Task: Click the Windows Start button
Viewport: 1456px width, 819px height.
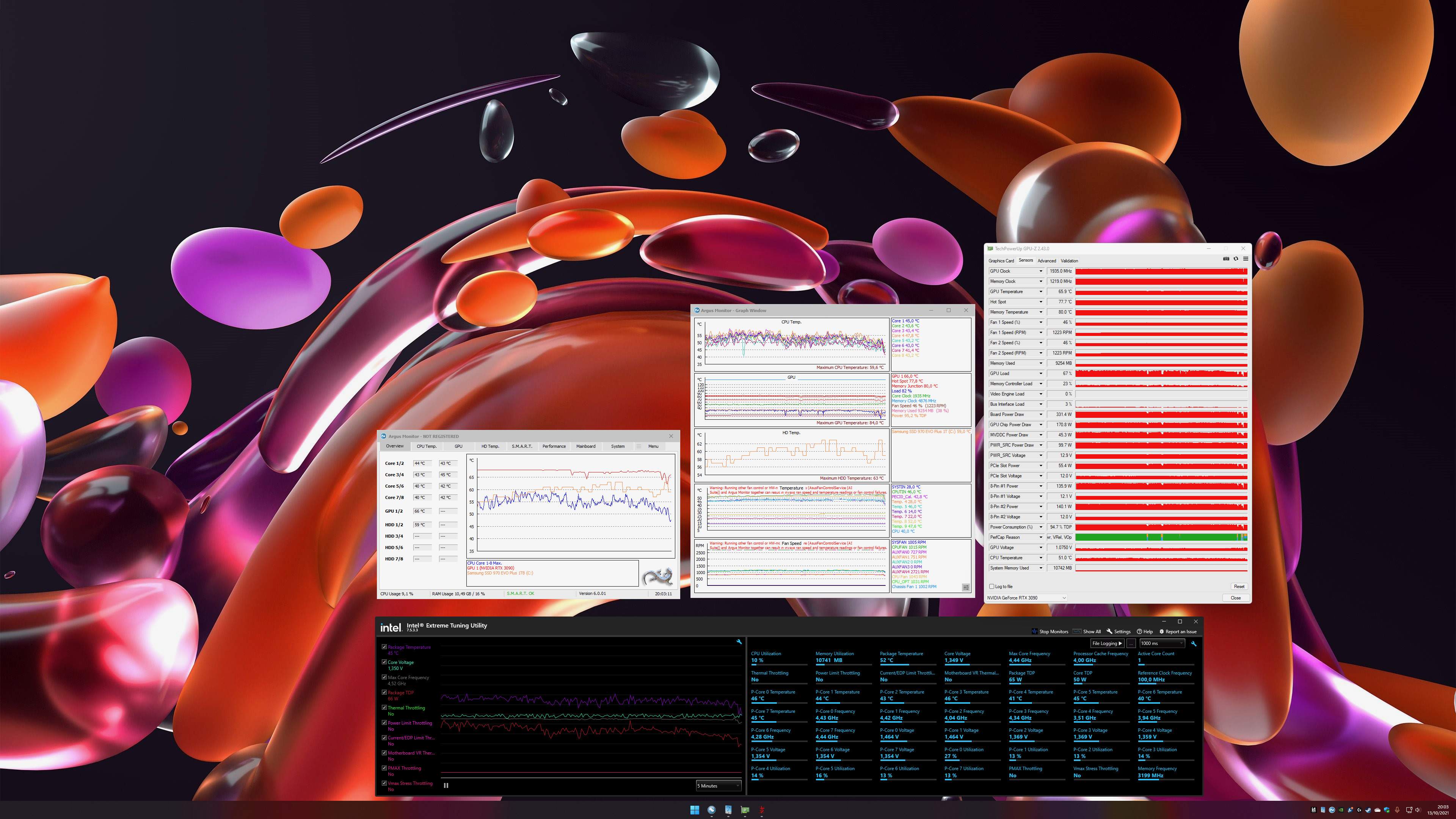Action: point(695,810)
